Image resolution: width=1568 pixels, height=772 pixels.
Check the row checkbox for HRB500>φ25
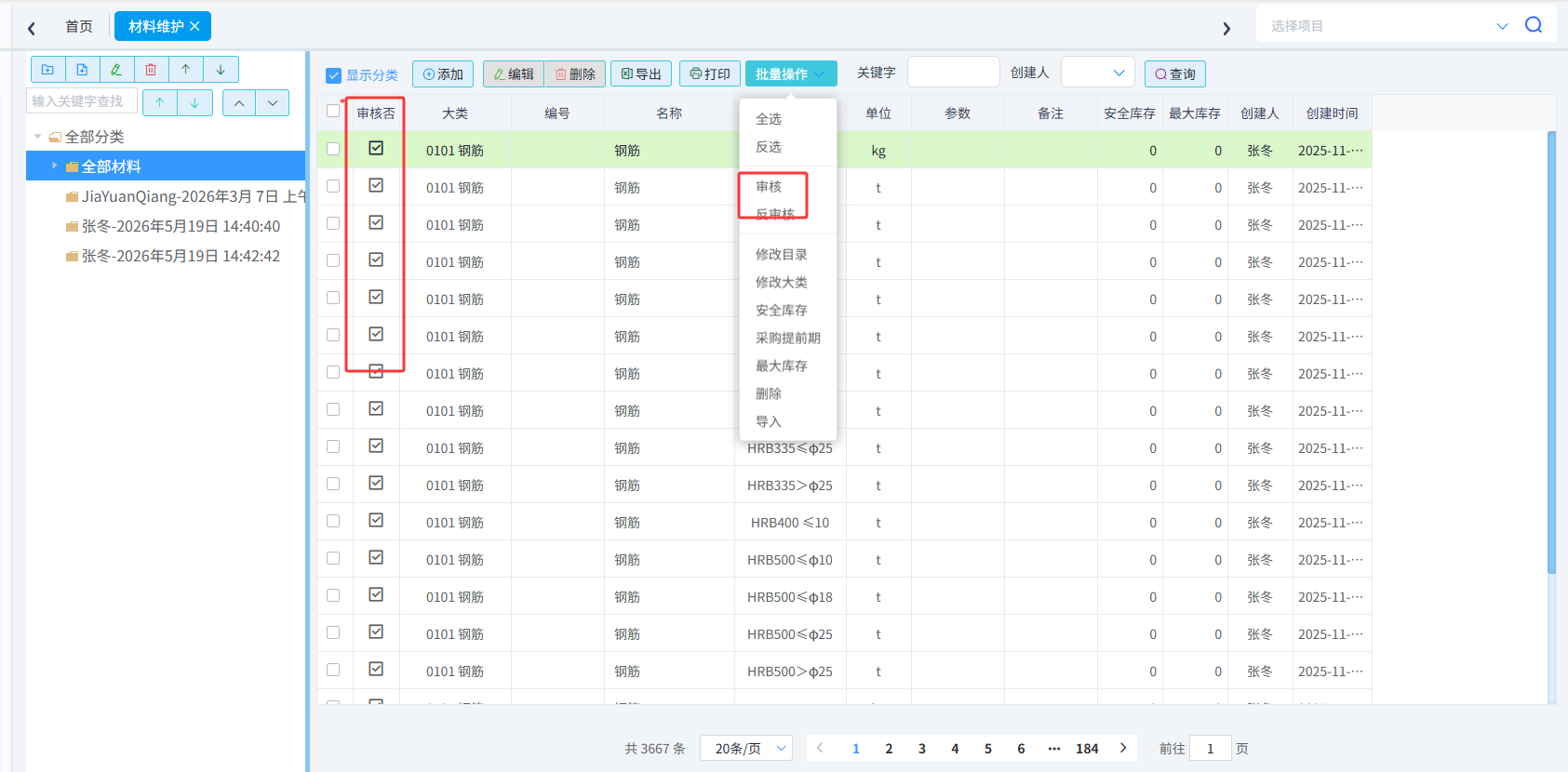(333, 670)
